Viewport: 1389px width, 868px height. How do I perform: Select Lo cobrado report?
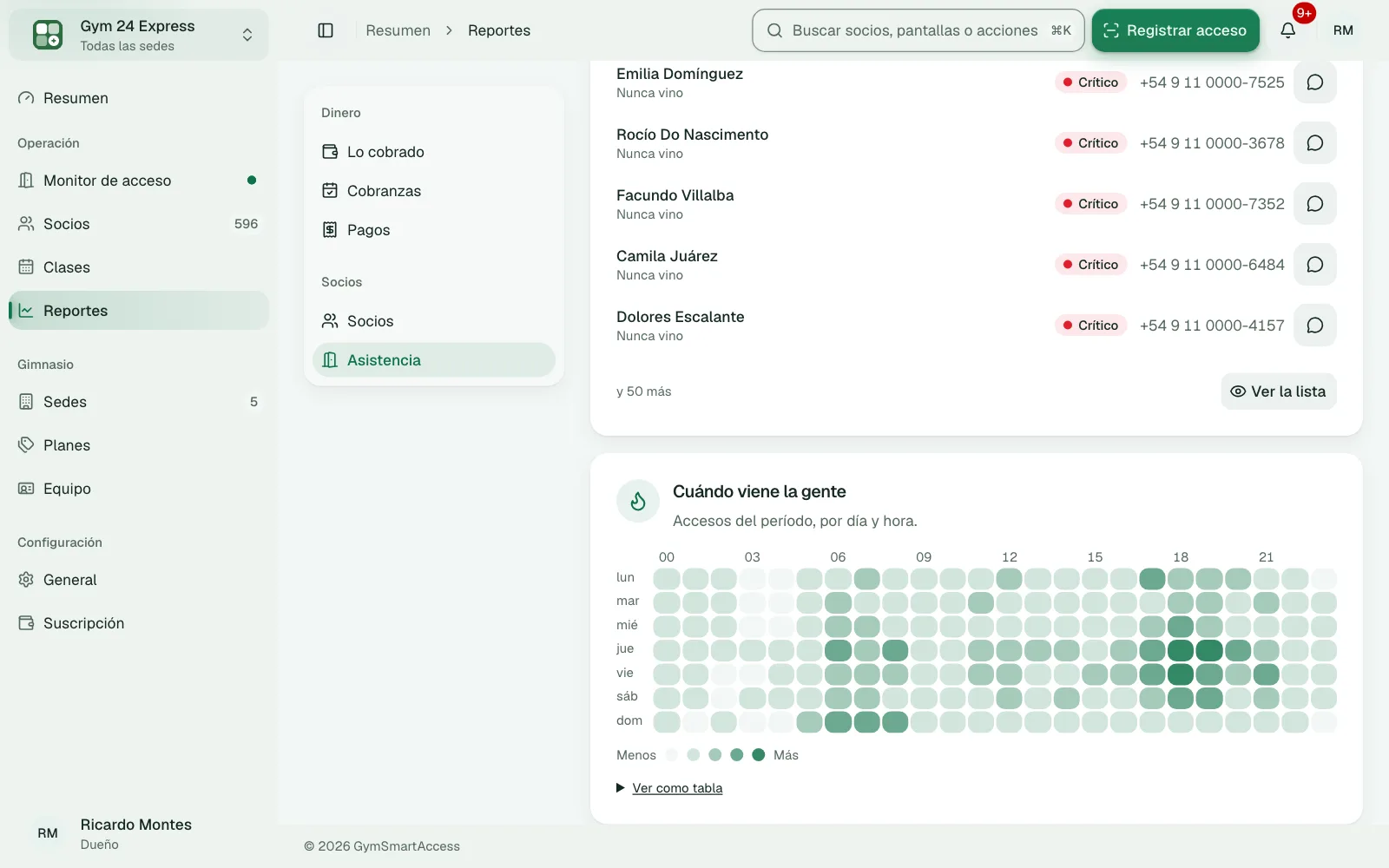(x=434, y=152)
